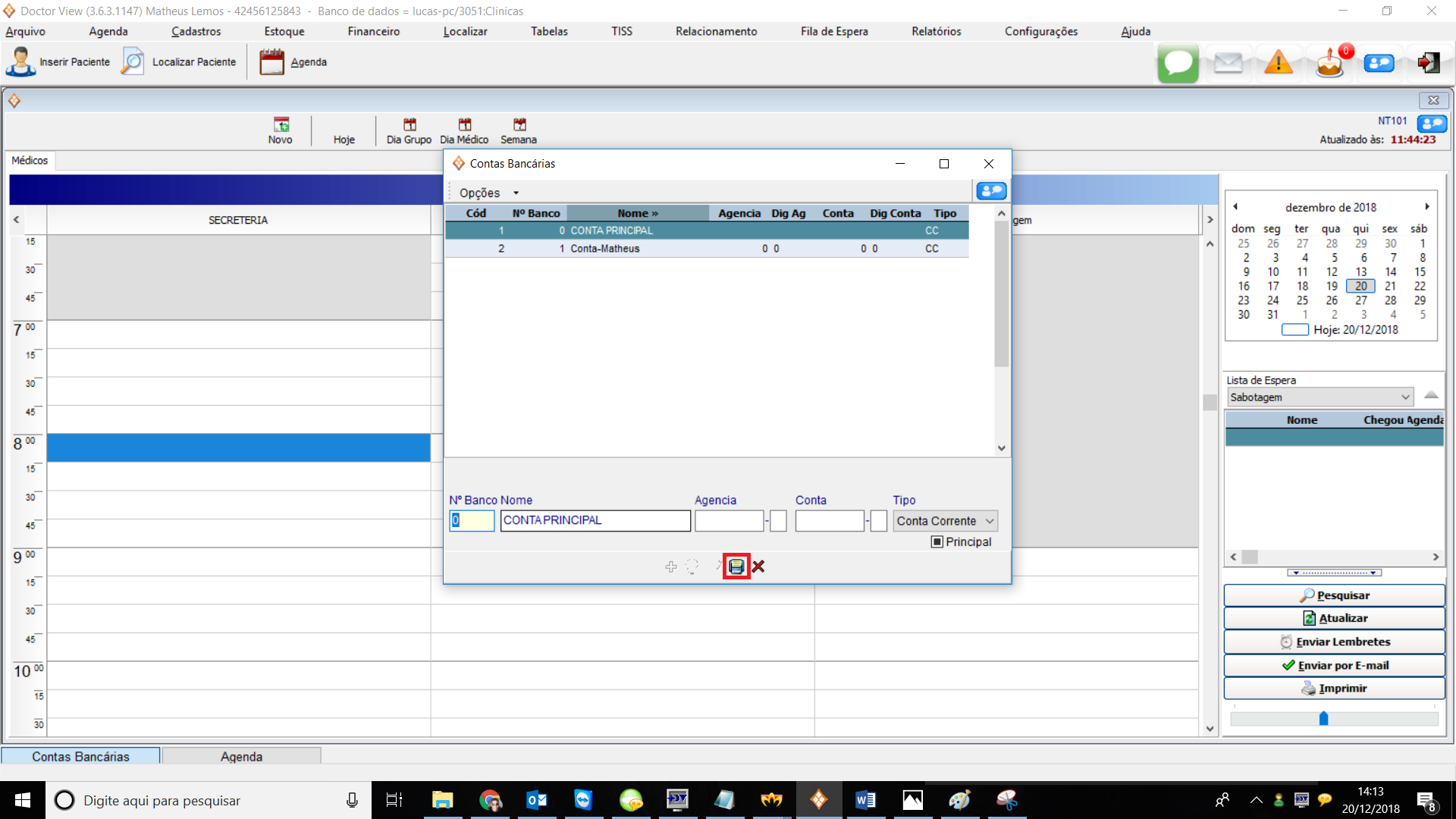Open the Tipo Conta Corrente dropdown
1456x819 pixels.
point(945,521)
